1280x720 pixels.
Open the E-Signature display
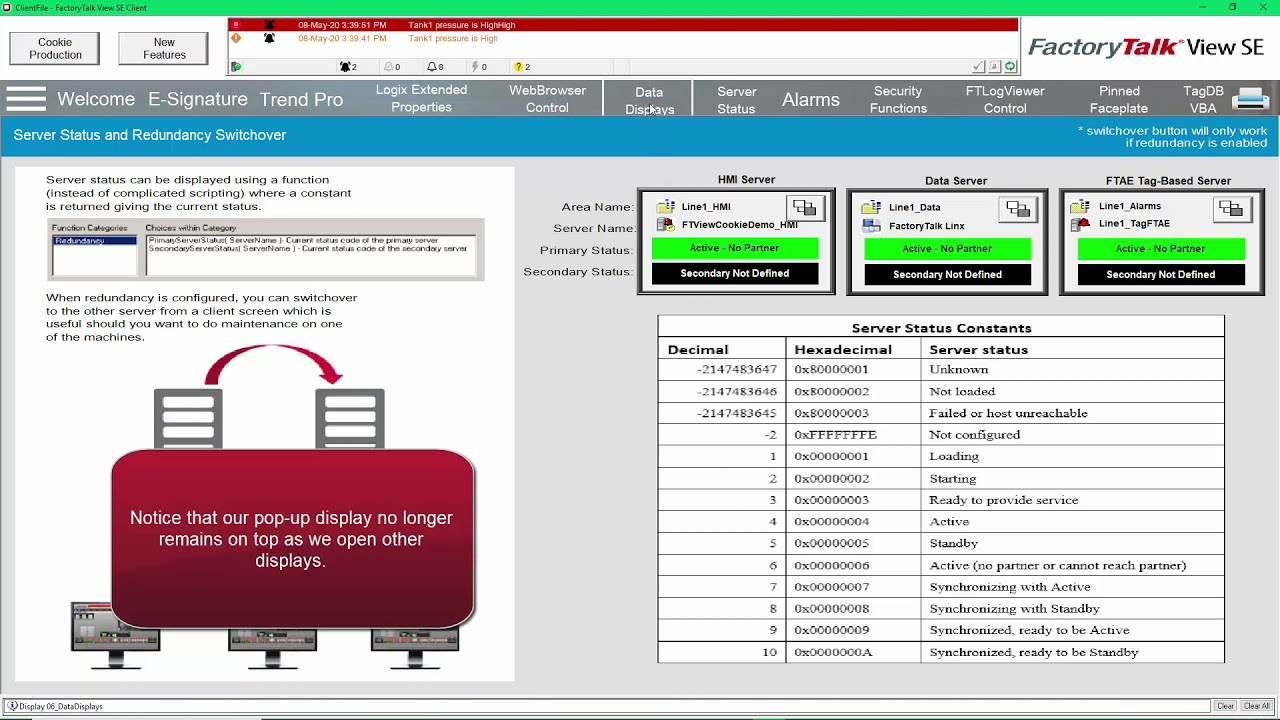(x=198, y=99)
